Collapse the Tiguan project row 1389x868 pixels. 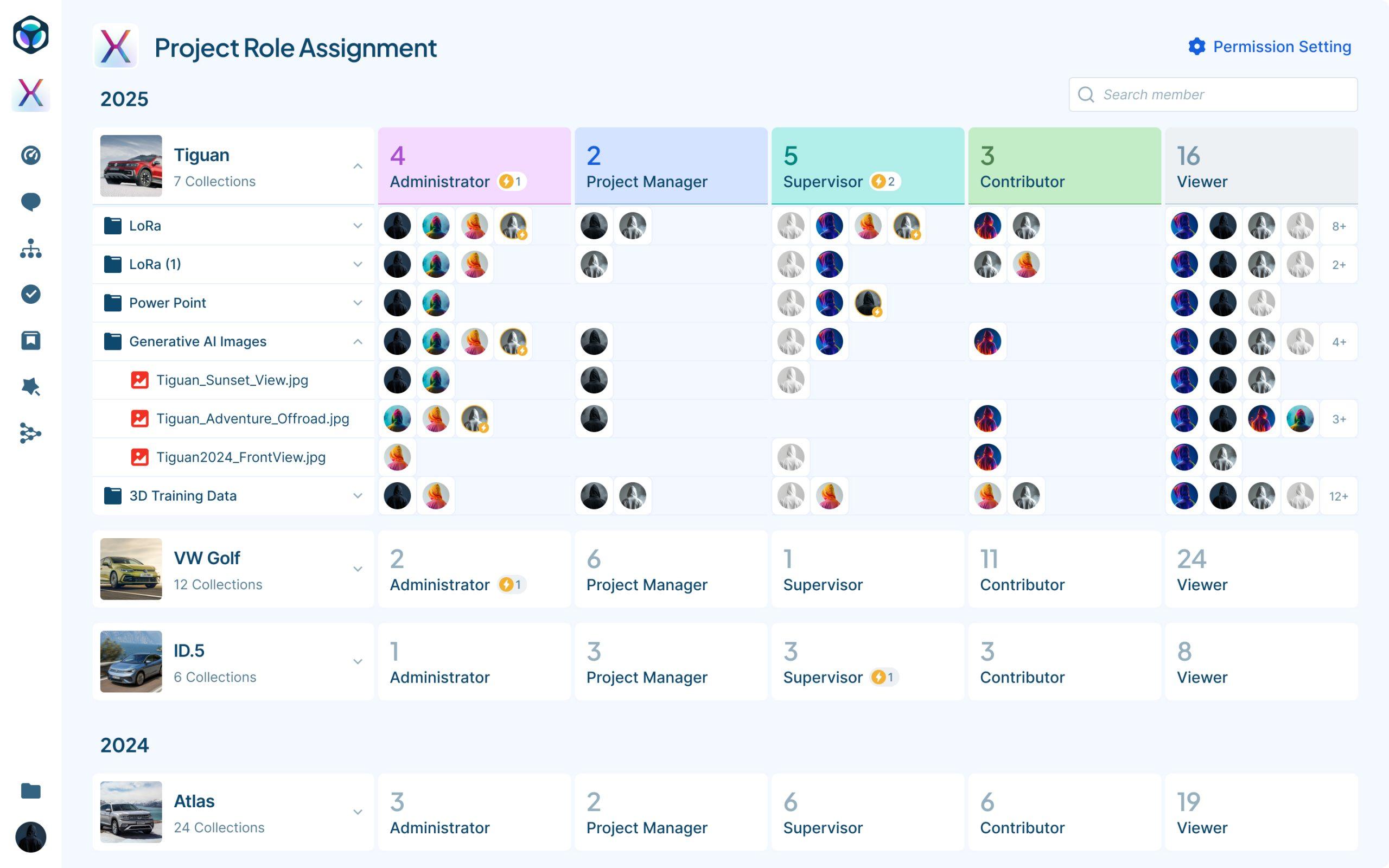tap(358, 167)
